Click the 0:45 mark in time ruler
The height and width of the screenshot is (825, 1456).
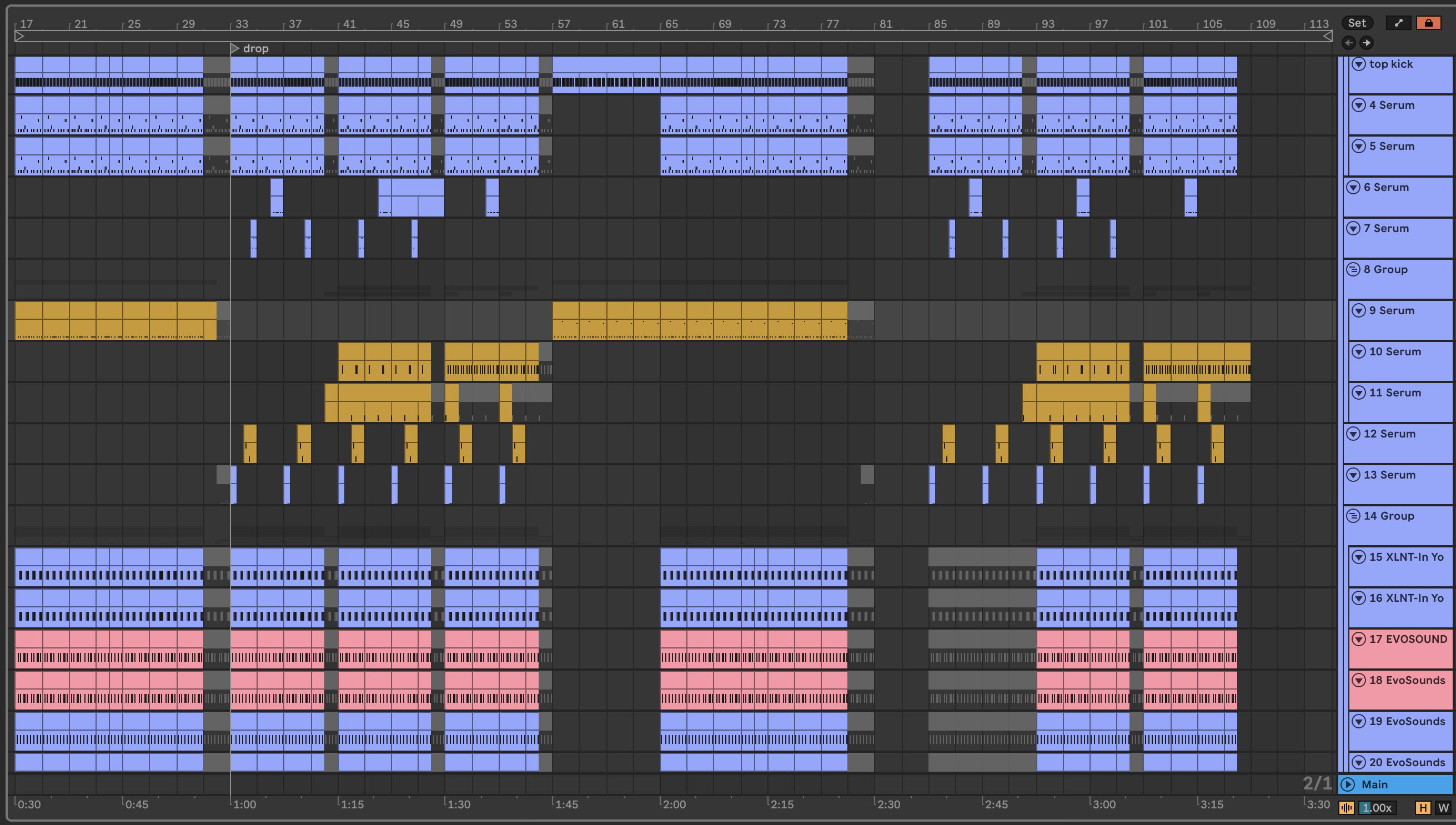click(137, 804)
